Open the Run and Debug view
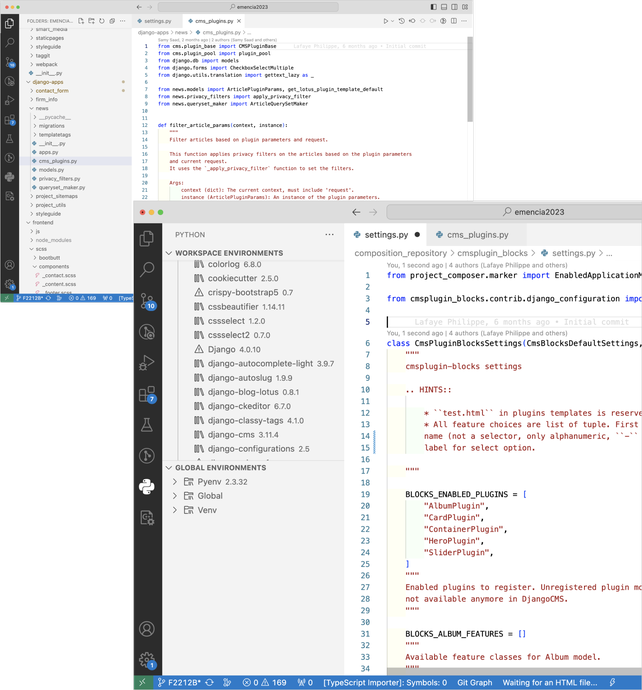Viewport: 642px width, 690px height. 147,362
